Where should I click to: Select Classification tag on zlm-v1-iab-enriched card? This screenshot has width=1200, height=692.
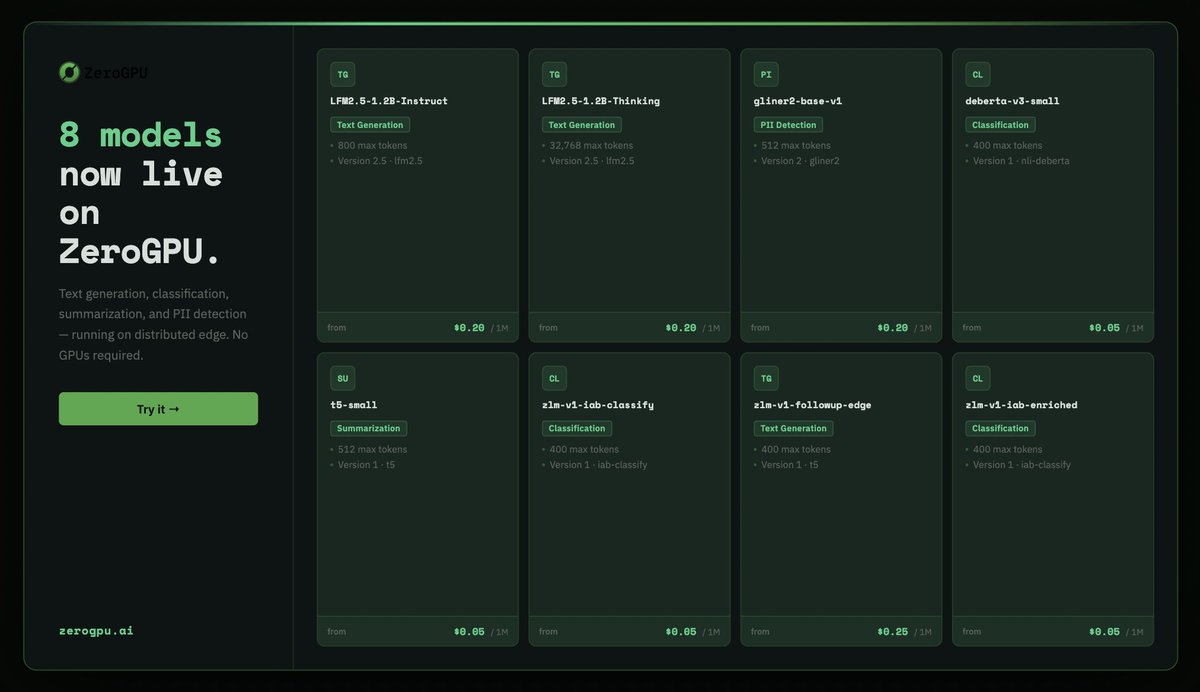(x=1000, y=428)
